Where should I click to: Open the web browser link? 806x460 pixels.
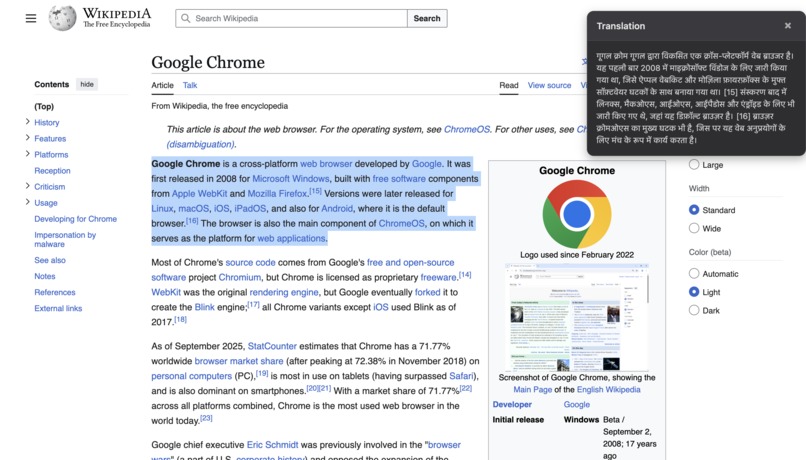click(326, 164)
